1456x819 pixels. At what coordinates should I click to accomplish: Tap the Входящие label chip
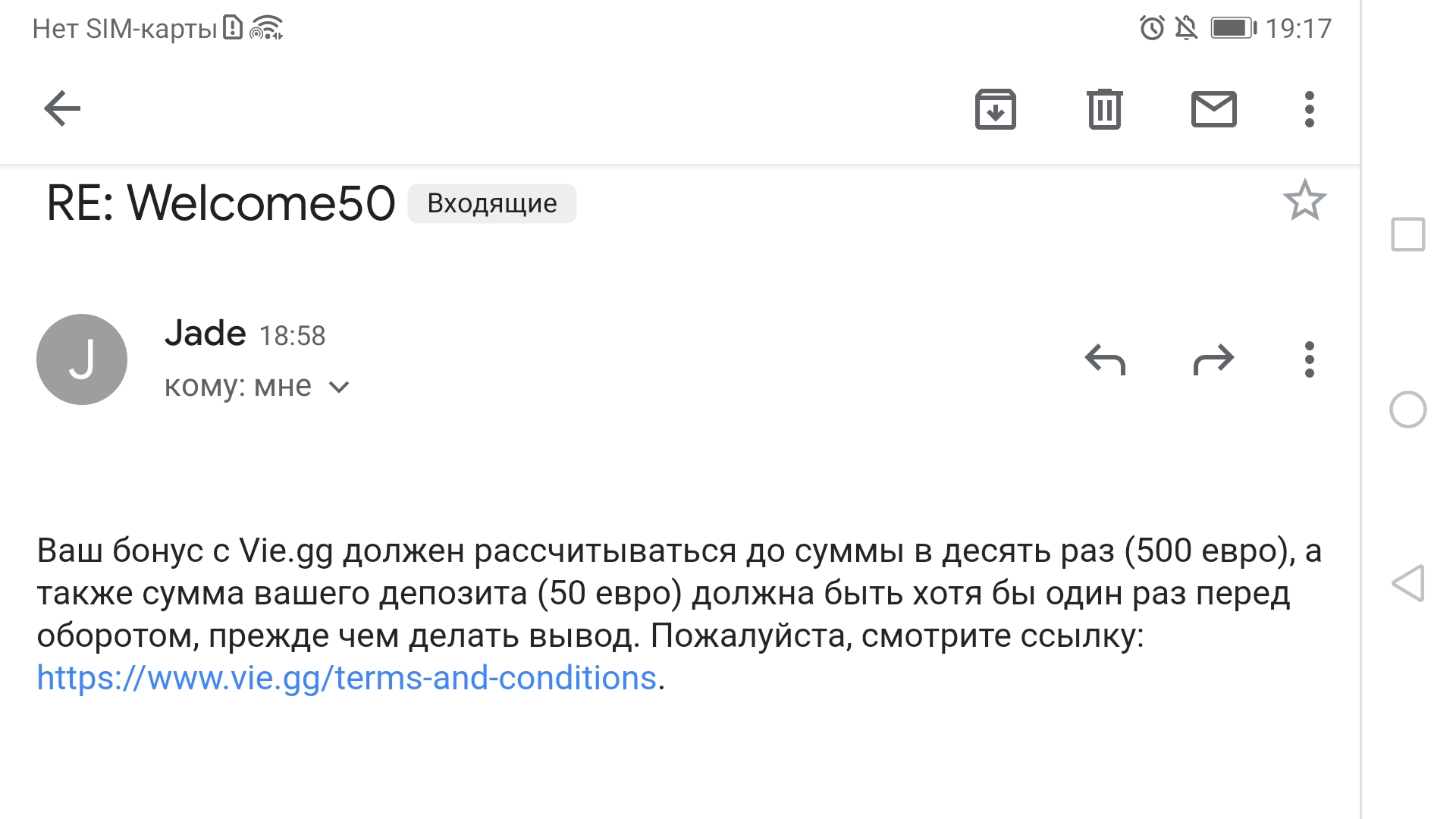492,203
